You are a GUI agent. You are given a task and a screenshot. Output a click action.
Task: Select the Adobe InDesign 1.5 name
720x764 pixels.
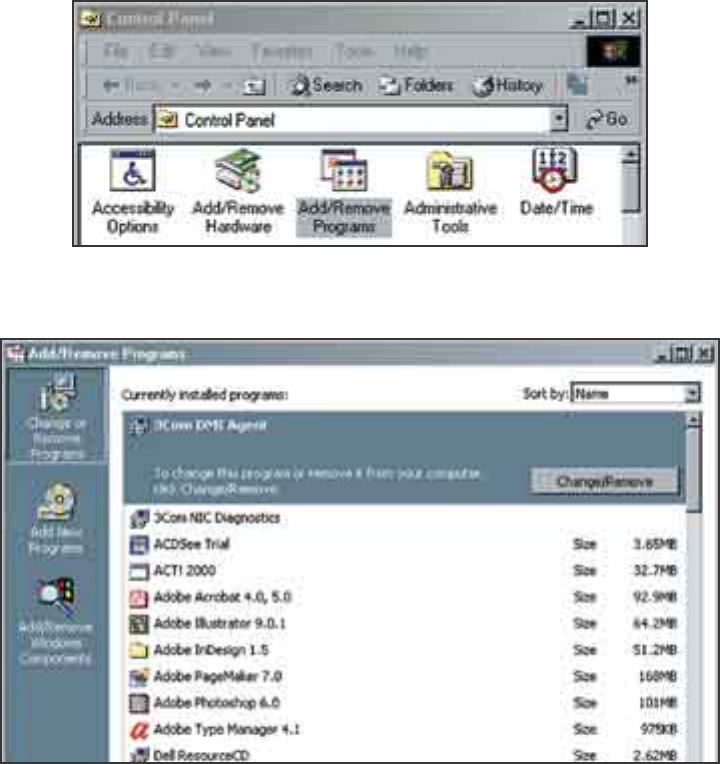click(210, 649)
